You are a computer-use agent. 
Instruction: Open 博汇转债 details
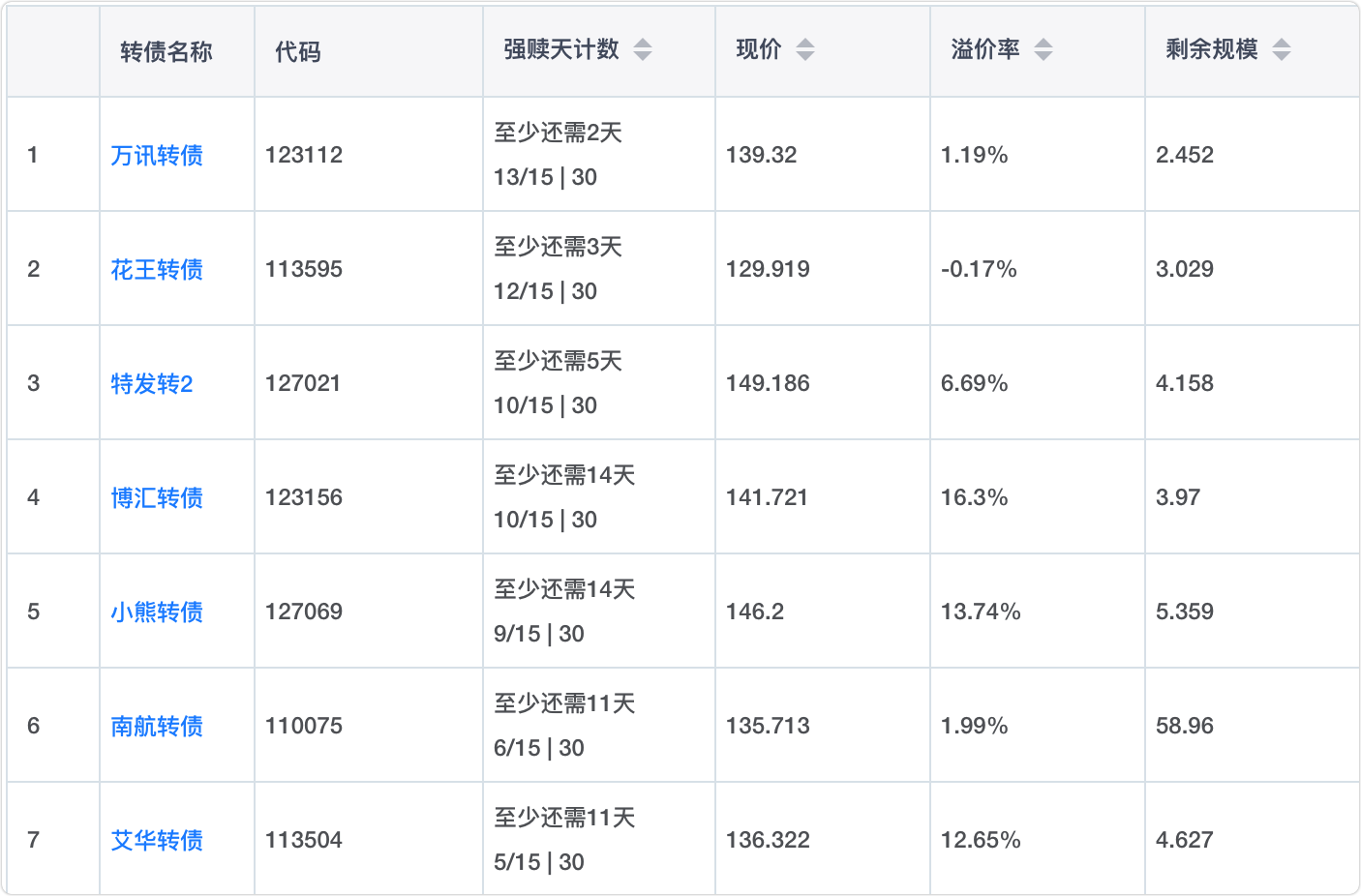tap(157, 497)
